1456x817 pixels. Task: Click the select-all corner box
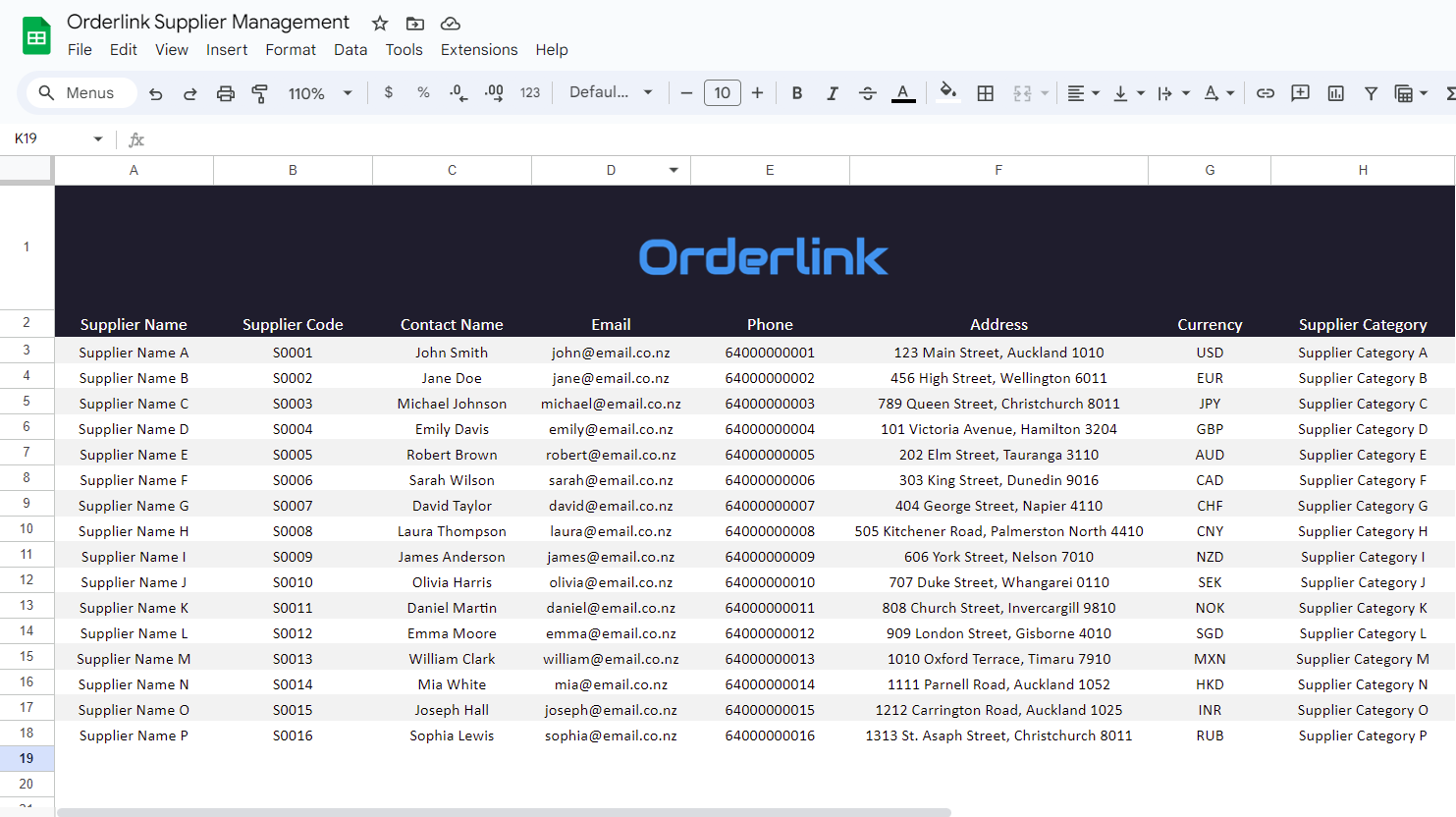[x=27, y=169]
